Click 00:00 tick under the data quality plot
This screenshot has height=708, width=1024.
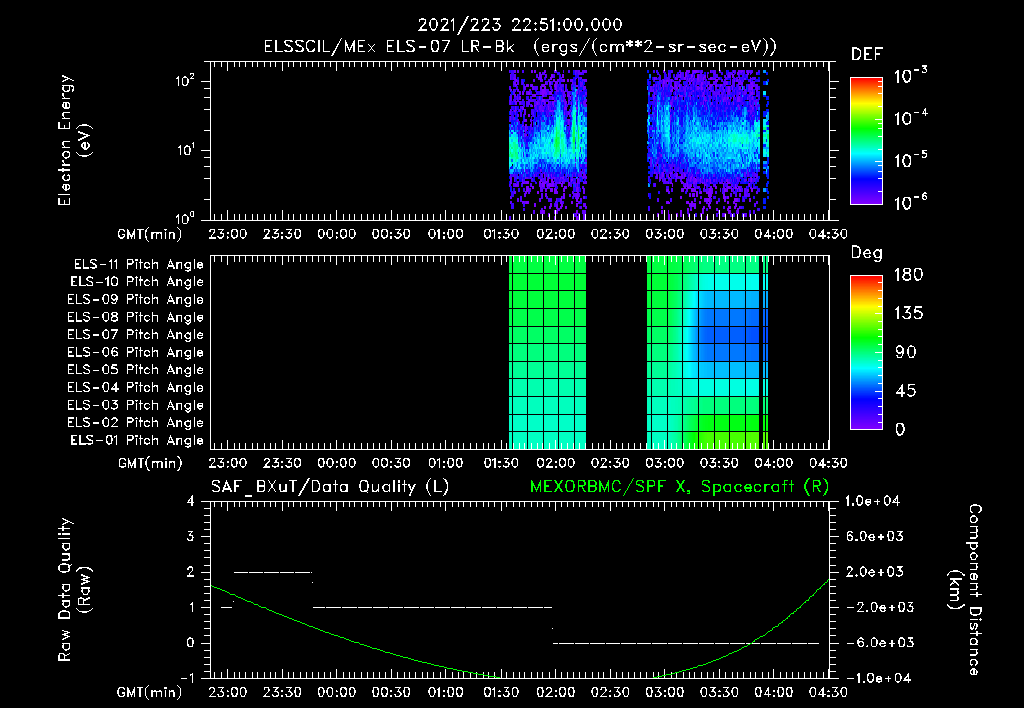coord(337,692)
